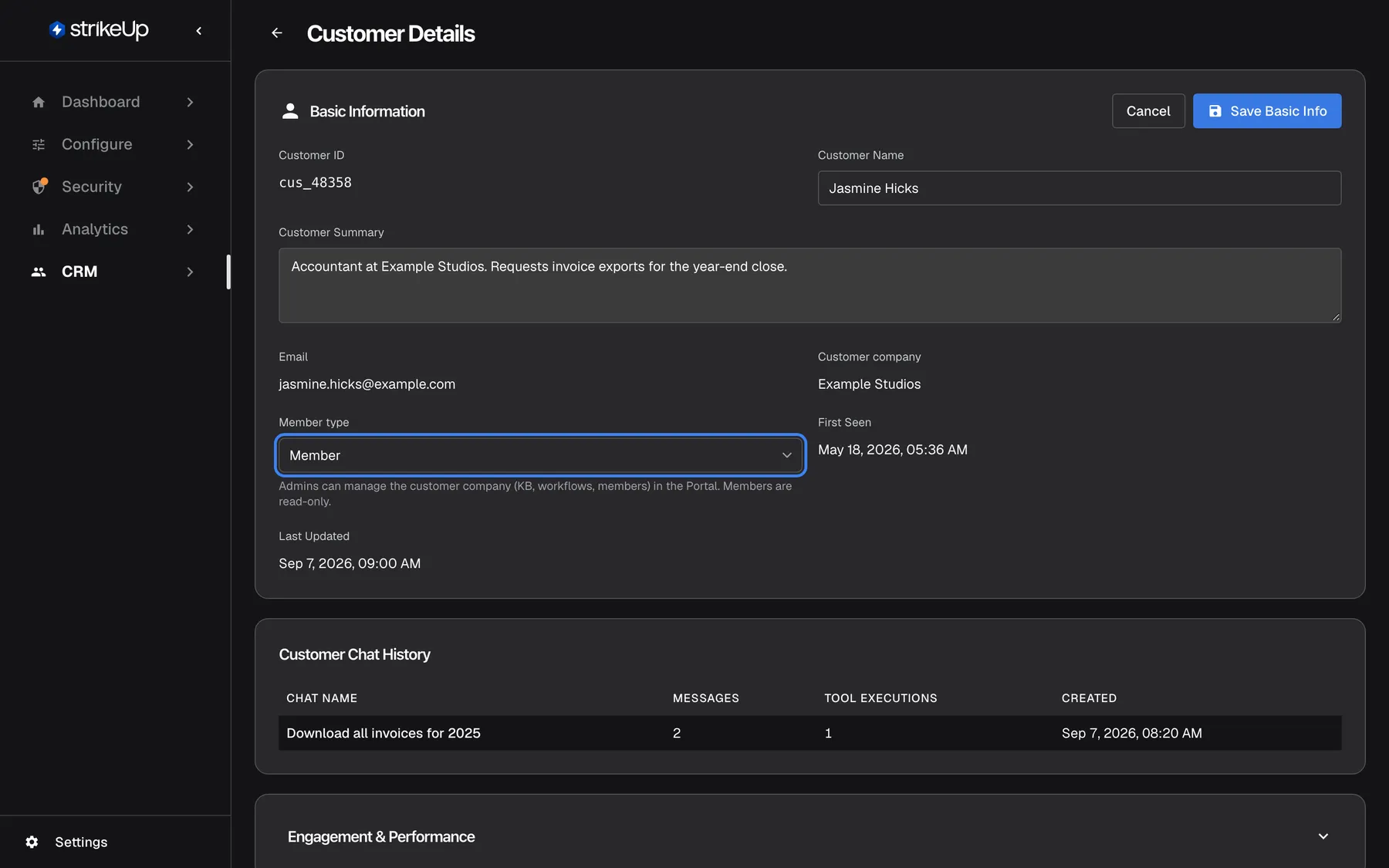Click the Basic Information person icon

290,111
